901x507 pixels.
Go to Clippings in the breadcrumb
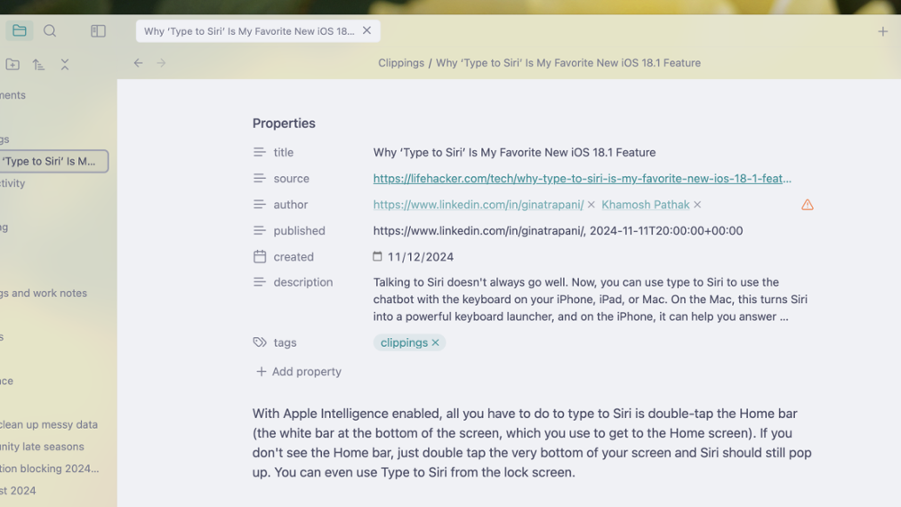pyautogui.click(x=401, y=63)
